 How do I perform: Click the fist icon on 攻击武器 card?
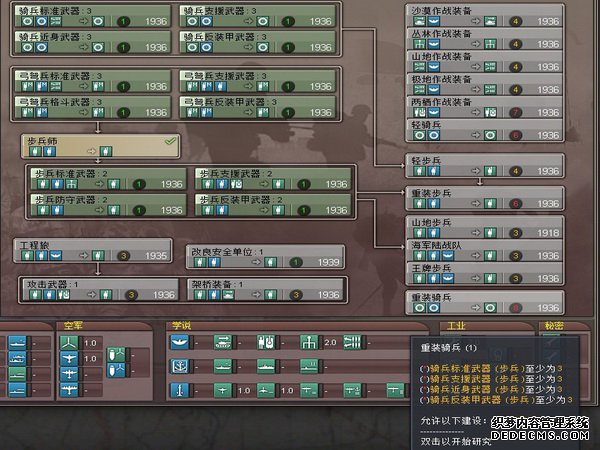(x=63, y=295)
